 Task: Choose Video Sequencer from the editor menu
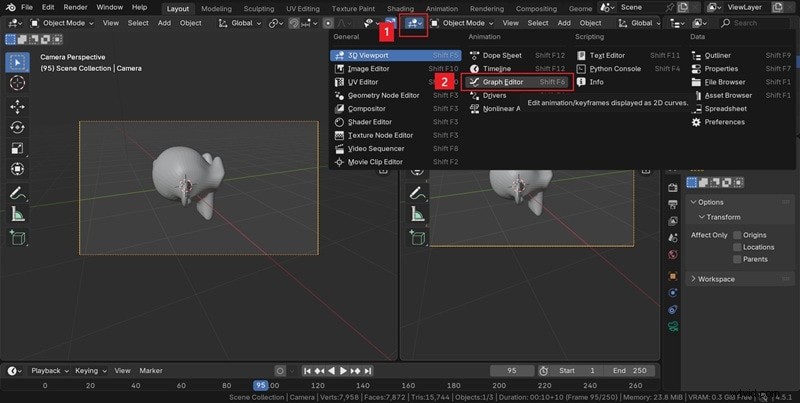click(x=396, y=149)
